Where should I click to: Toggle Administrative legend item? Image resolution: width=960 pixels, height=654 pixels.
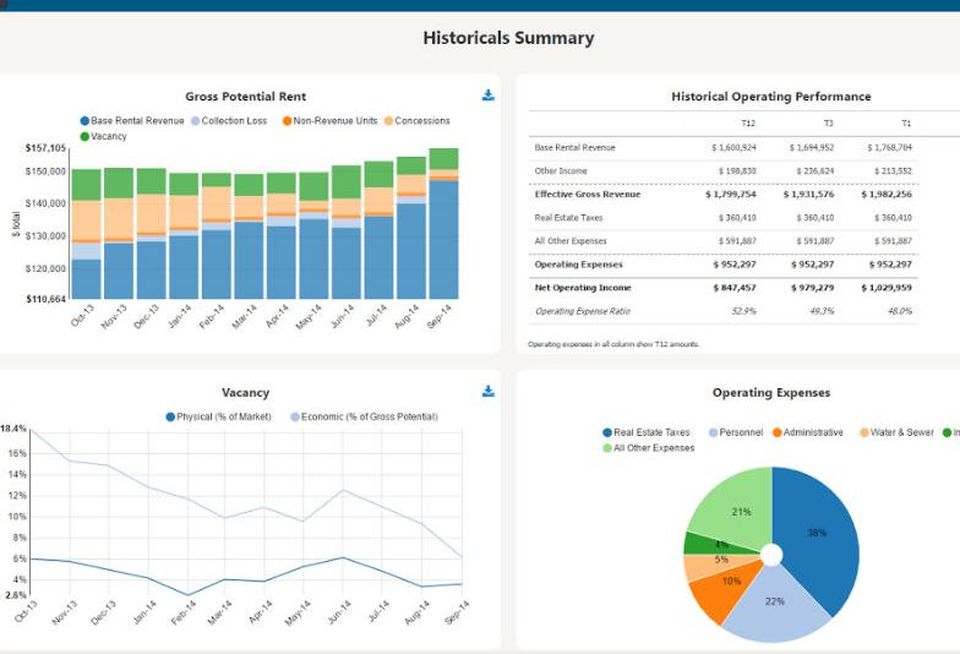(x=808, y=432)
